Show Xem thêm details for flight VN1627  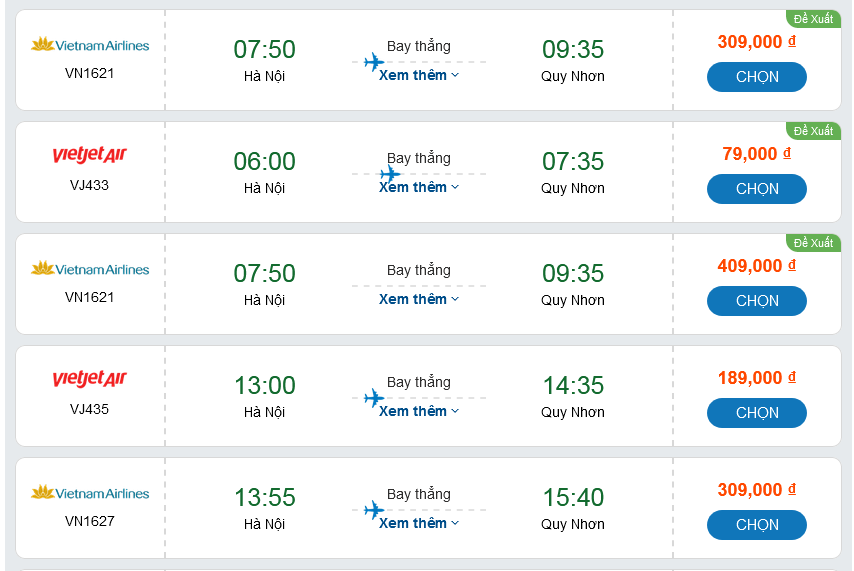(419, 523)
